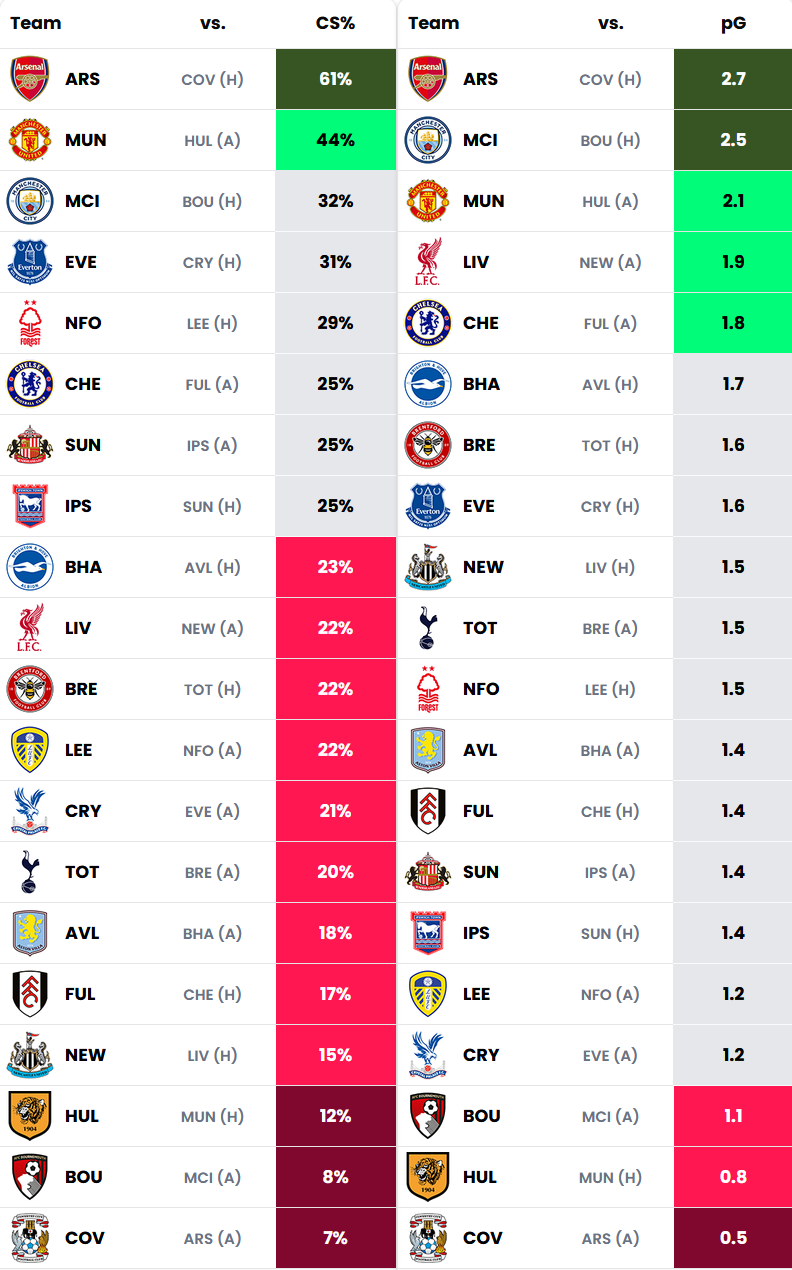Click LIV team name in pG table

tap(476, 262)
